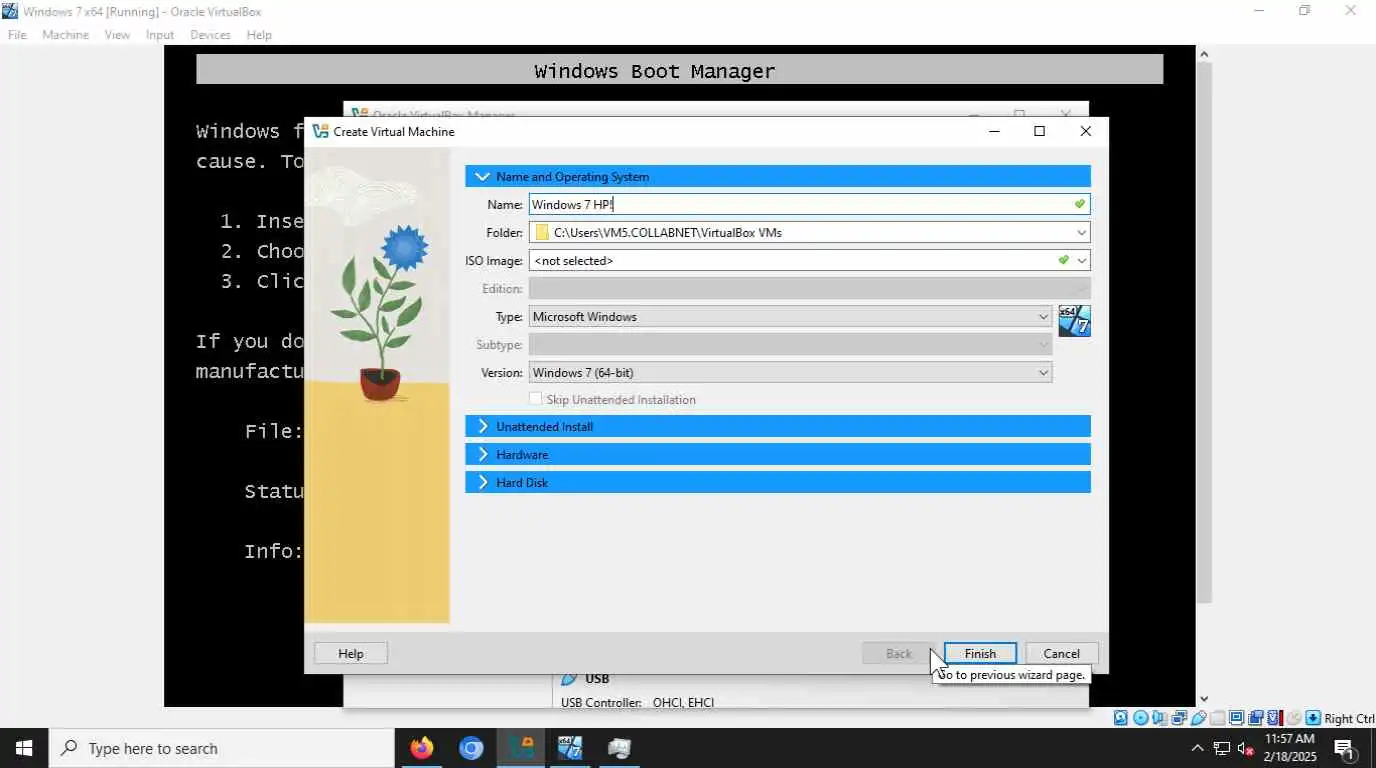The width and height of the screenshot is (1376, 768).
Task: Click the network adapters status icon
Action: (x=1179, y=718)
